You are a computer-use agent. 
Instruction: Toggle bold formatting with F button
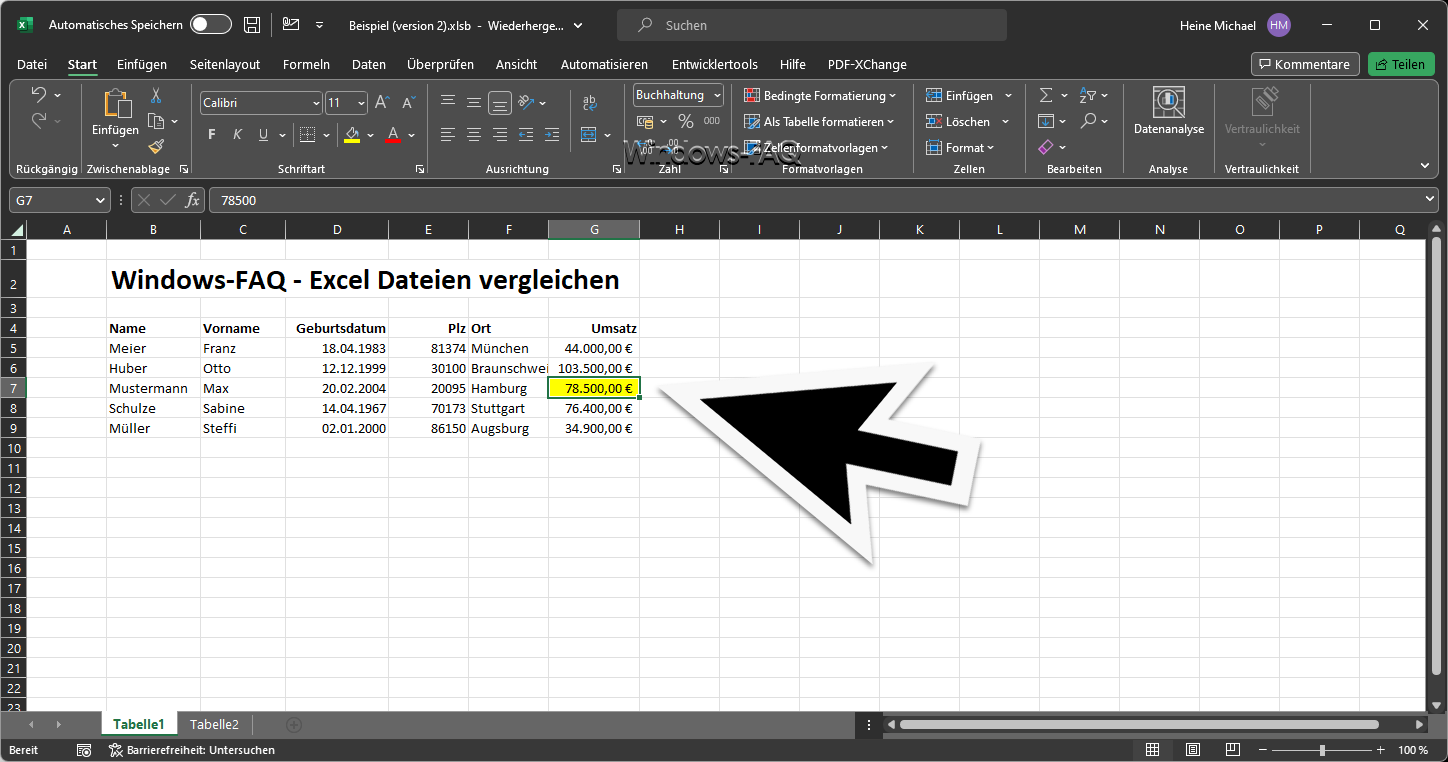coord(211,135)
